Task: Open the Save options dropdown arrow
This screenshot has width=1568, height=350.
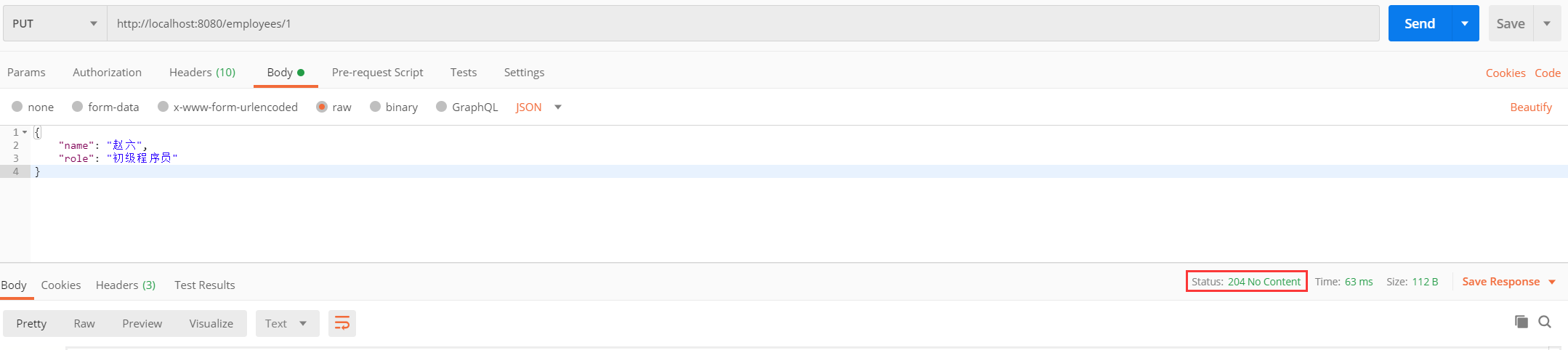Action: (1547, 23)
